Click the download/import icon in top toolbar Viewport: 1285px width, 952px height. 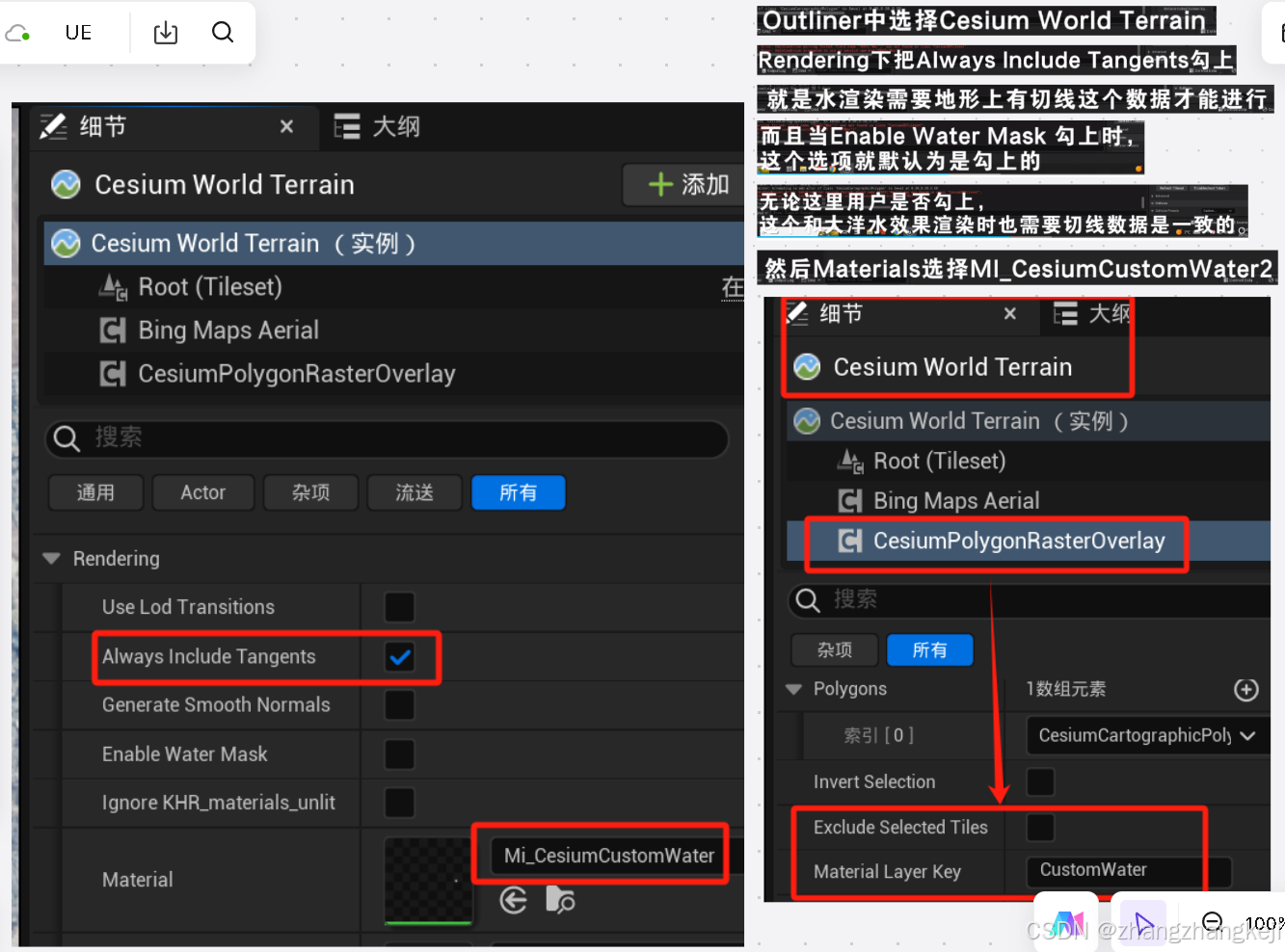tap(166, 33)
